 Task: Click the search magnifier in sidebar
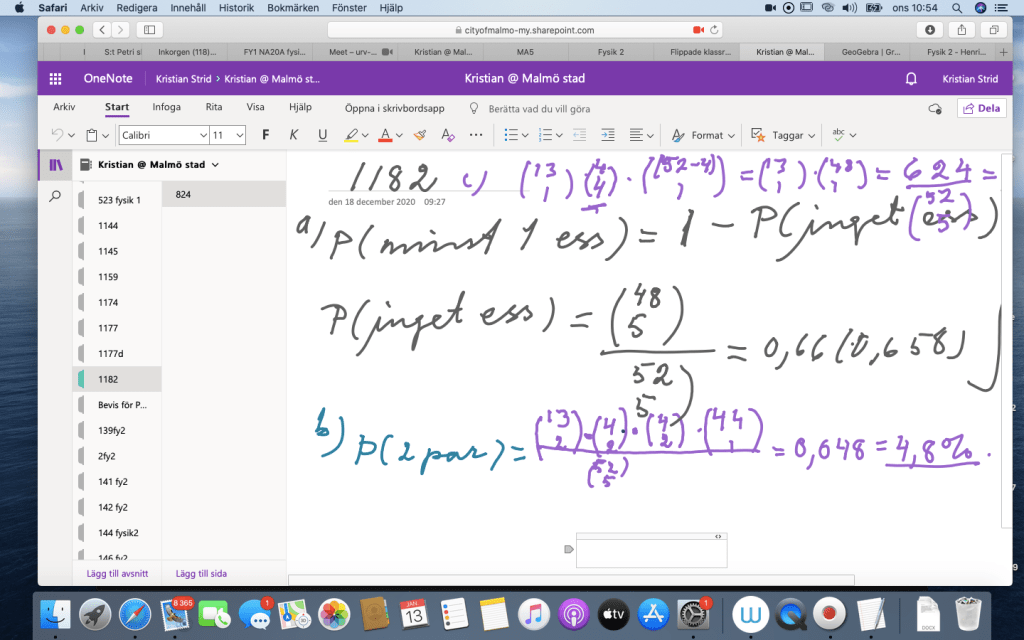[56, 197]
